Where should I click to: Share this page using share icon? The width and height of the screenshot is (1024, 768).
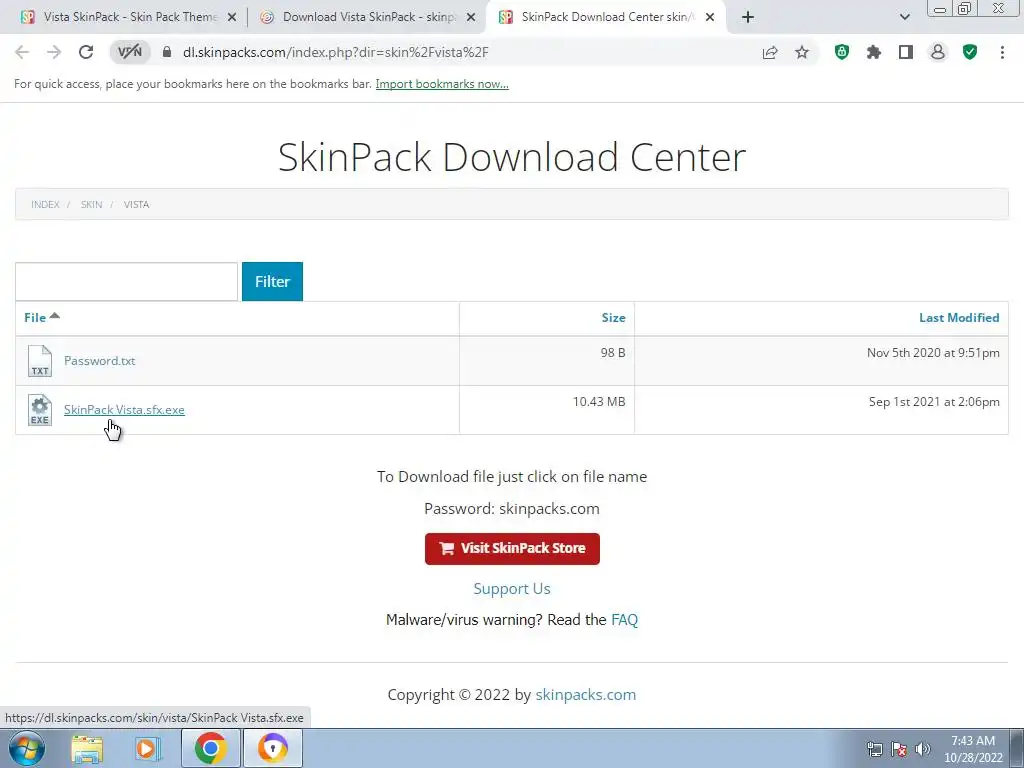(770, 52)
